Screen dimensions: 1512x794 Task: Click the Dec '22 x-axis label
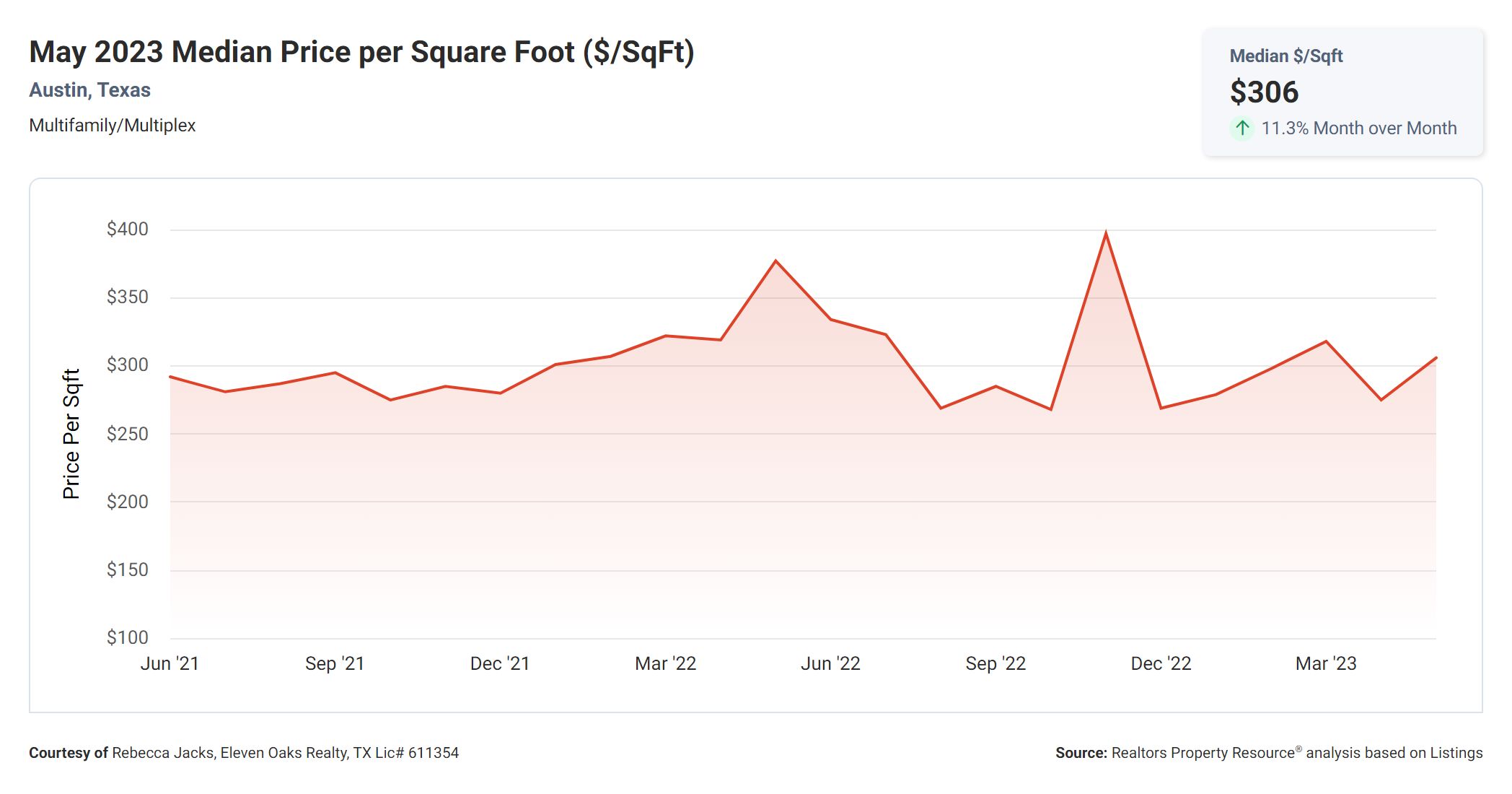(x=1161, y=663)
